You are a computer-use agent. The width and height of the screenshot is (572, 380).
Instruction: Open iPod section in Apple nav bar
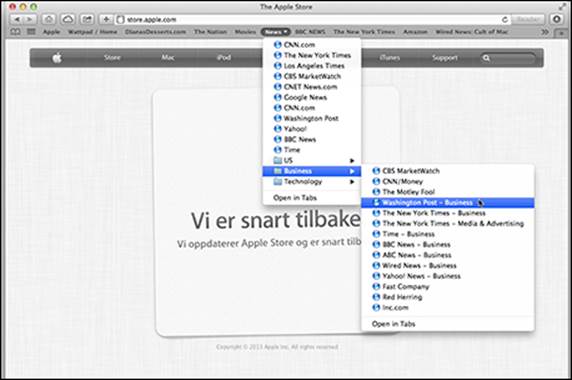pyautogui.click(x=224, y=58)
